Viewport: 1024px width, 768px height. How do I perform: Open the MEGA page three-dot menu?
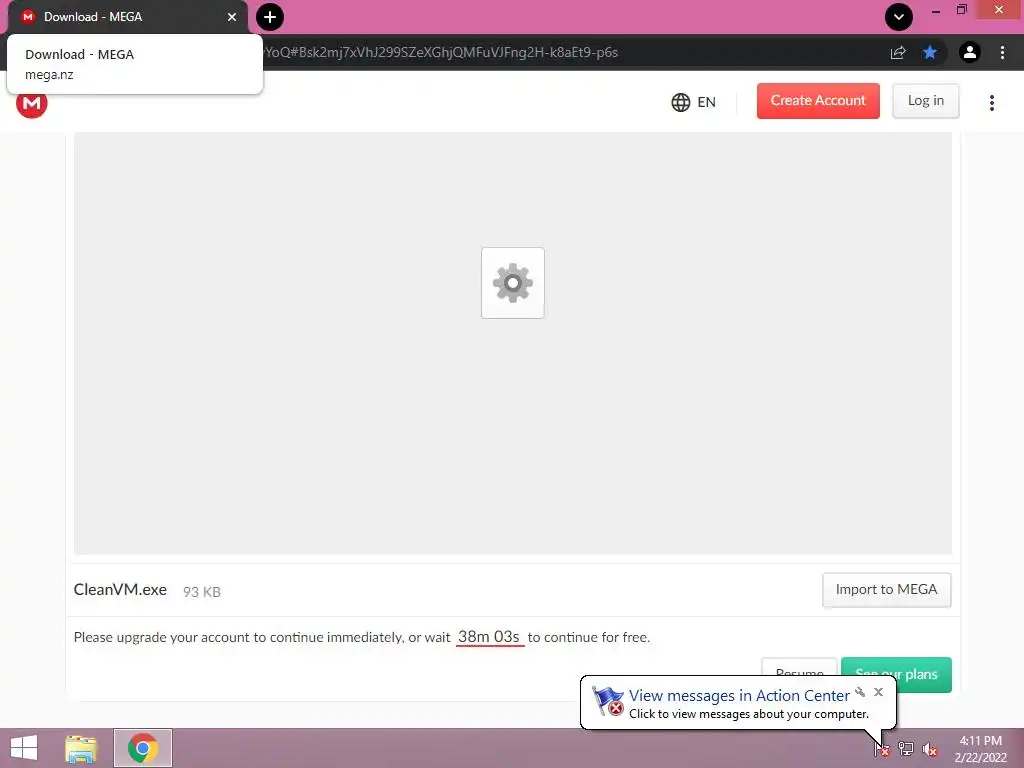tap(991, 103)
